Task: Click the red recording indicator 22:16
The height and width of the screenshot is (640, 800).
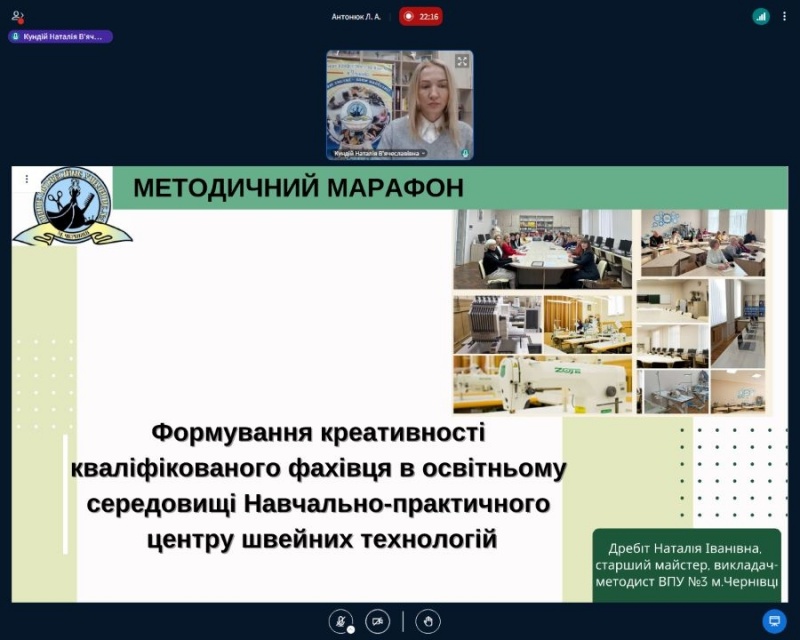Action: tap(421, 17)
